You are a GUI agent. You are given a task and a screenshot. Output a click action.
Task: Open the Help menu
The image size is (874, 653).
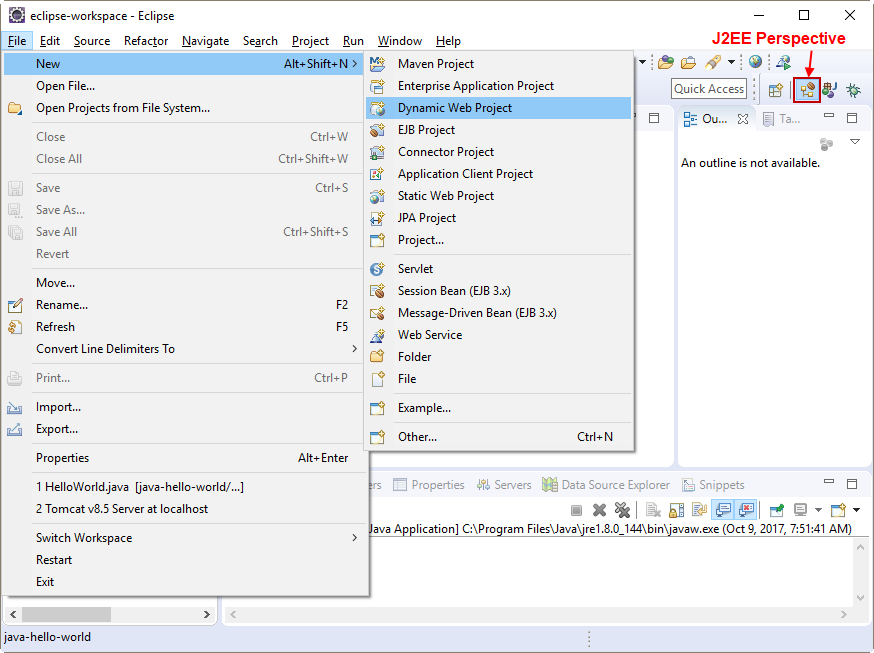click(x=448, y=41)
